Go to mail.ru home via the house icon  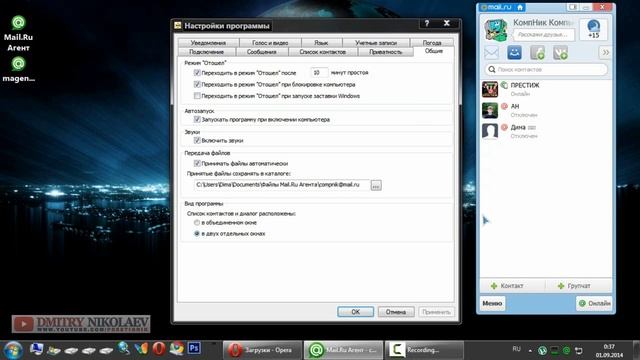point(520,7)
